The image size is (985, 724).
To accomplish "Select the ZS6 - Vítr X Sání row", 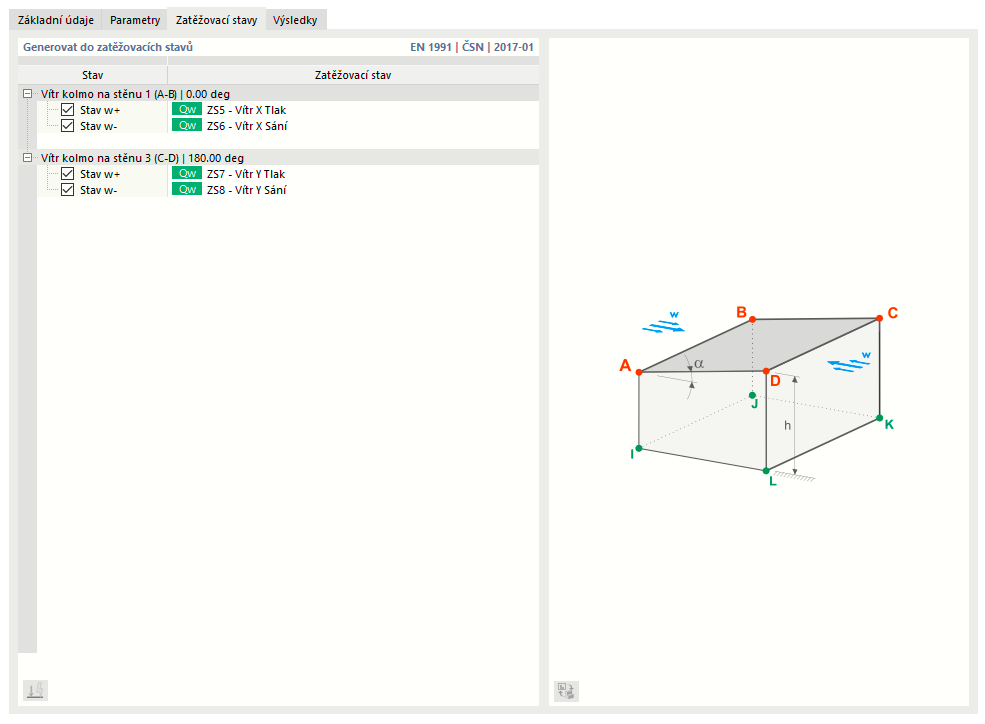I will pos(246,126).
